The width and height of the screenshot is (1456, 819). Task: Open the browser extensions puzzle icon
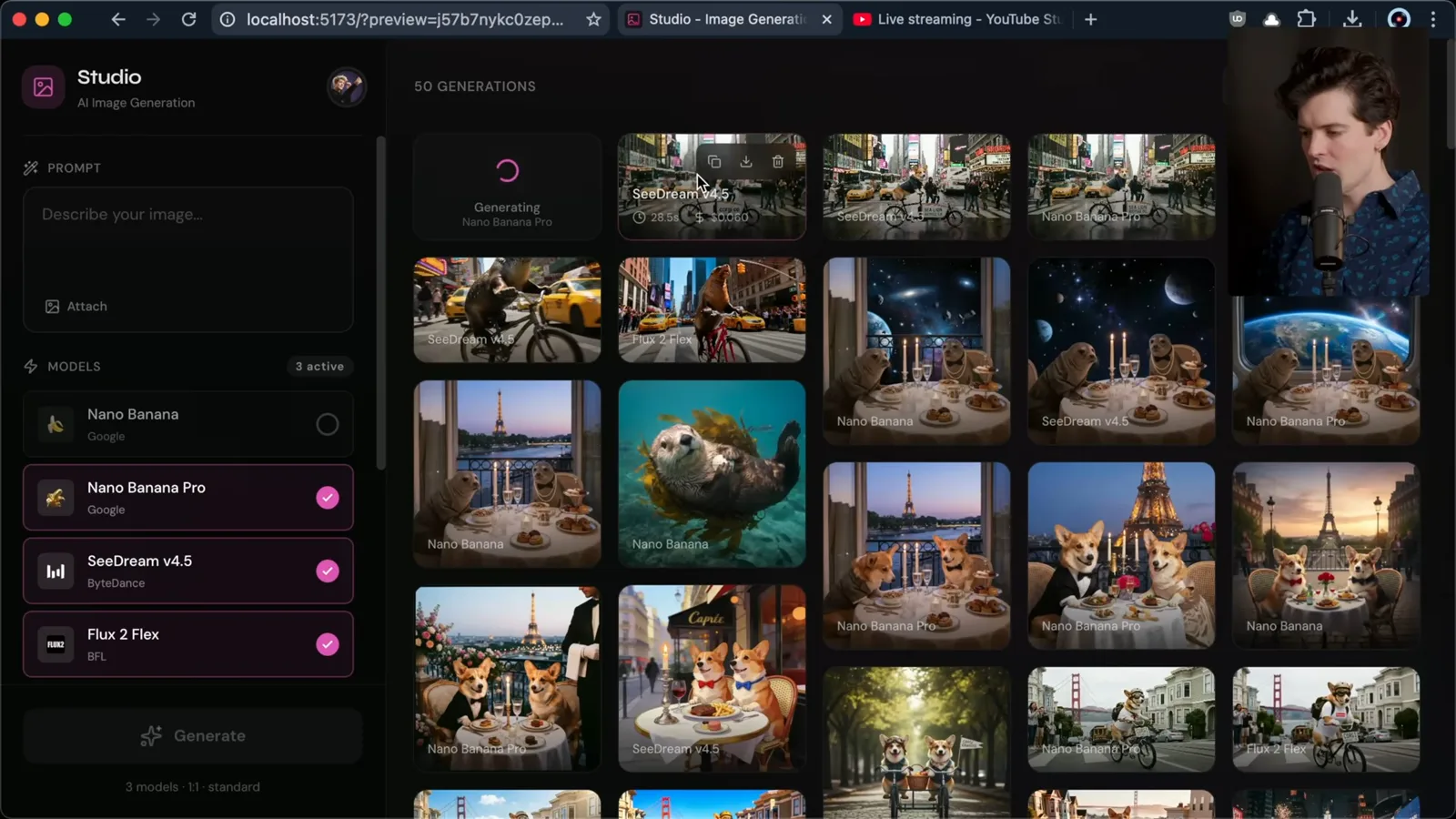1307,19
